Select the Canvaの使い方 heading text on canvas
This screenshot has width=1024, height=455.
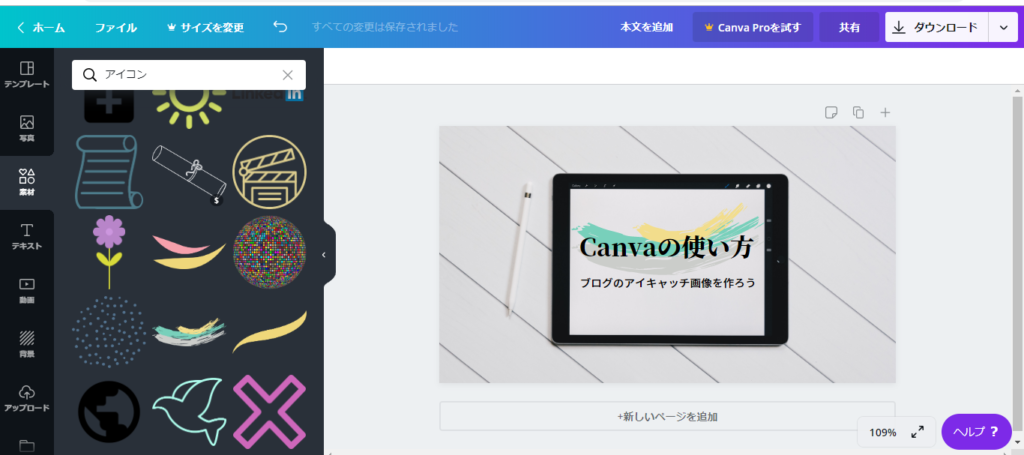(666, 247)
